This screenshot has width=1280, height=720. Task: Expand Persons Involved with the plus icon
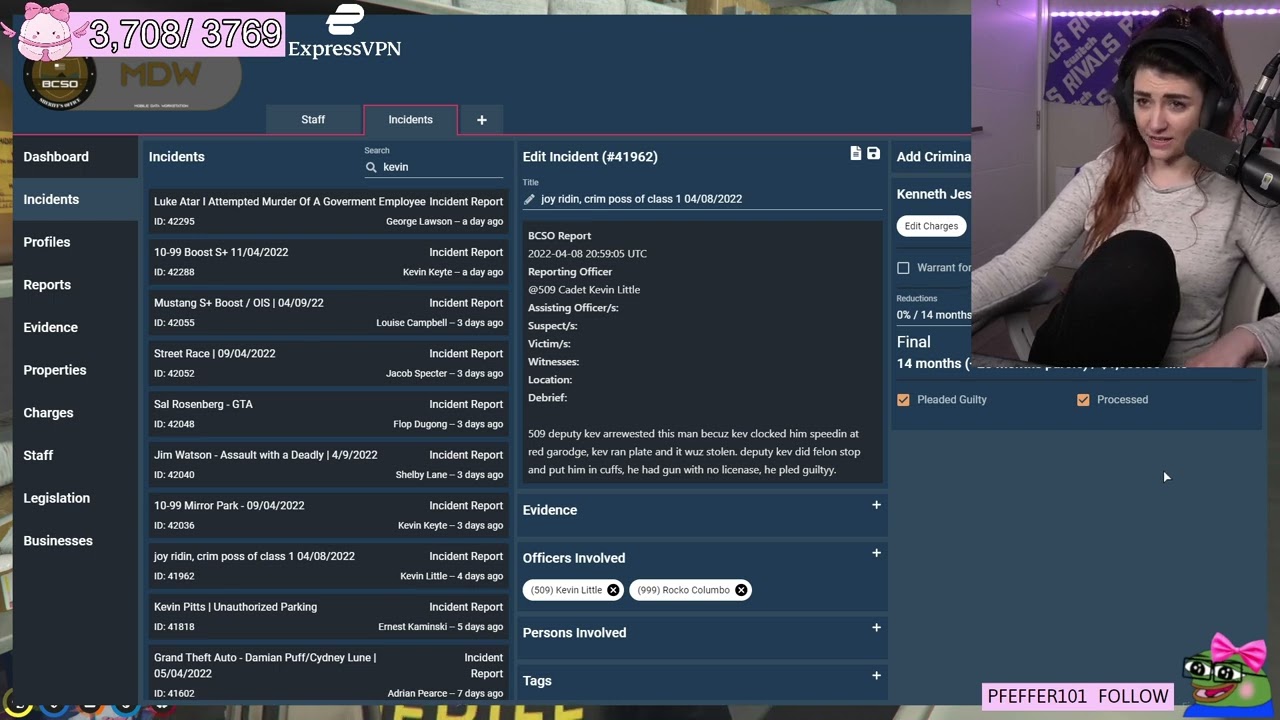coord(876,628)
